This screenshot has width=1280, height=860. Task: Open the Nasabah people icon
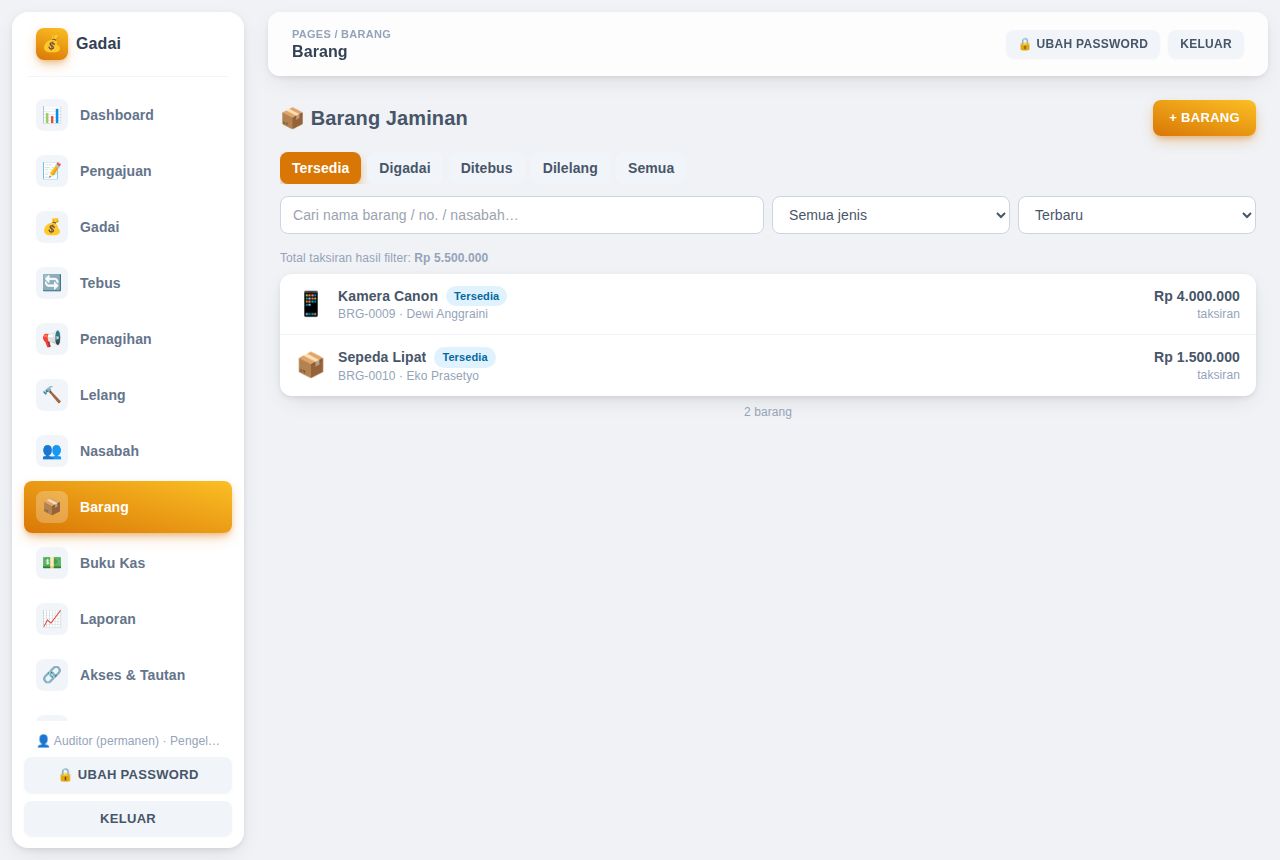click(52, 451)
